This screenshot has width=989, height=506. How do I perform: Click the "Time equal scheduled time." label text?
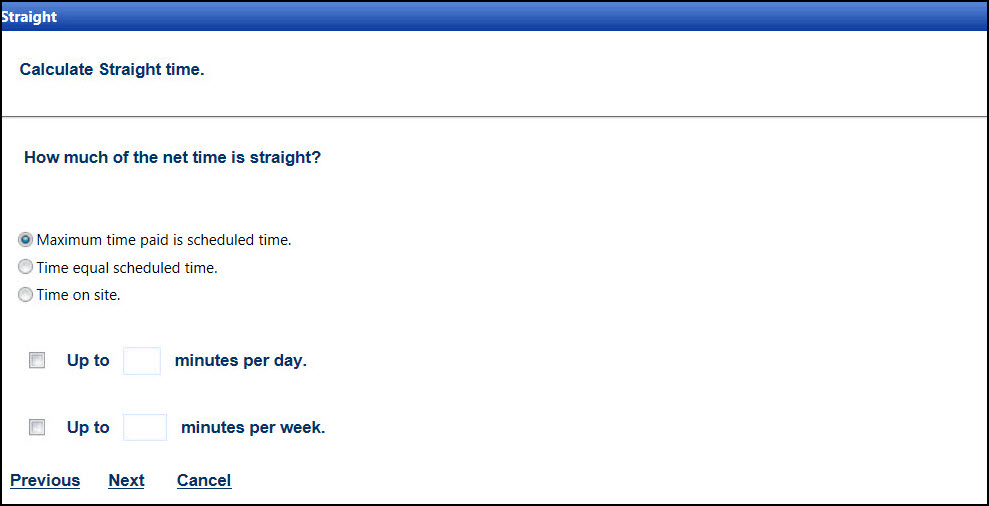[127, 268]
